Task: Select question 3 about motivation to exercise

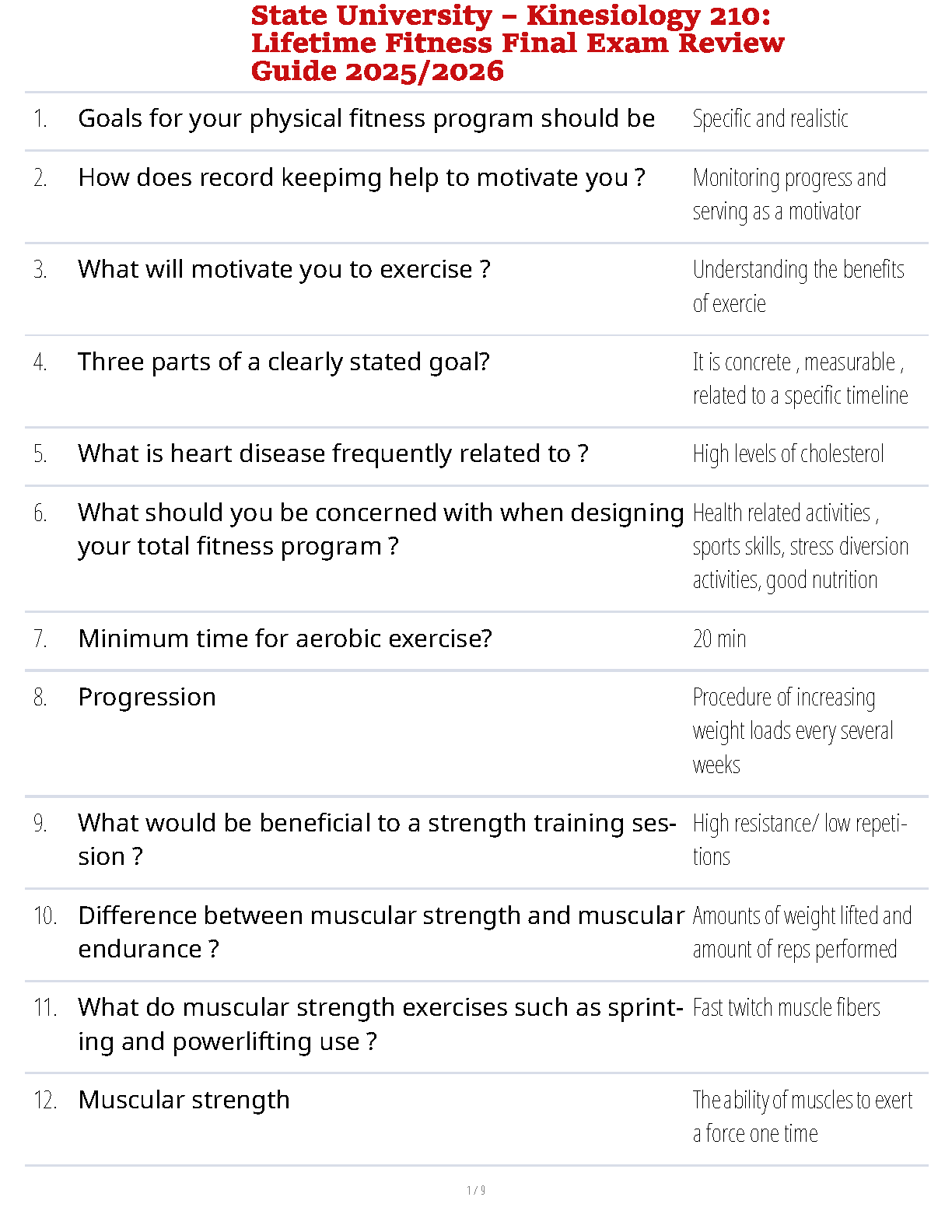Action: 284,269
